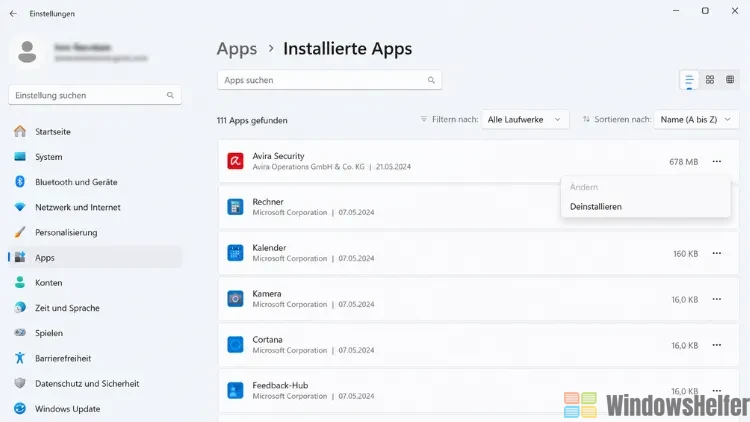Click the Bluetooth icon in sidebar
750x422 pixels.
[x=20, y=182]
